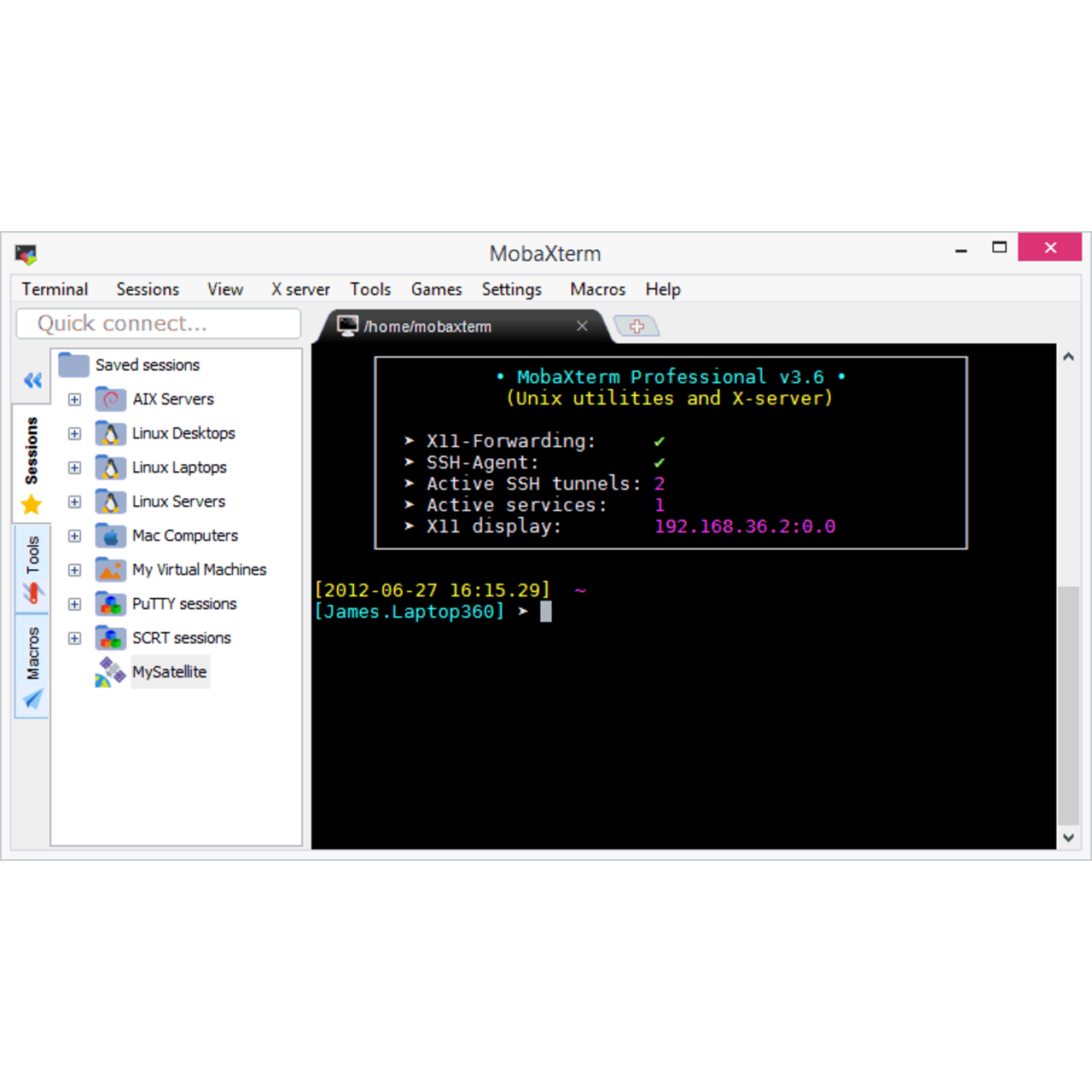Click in the Quick connect field
1092x1092 pixels.
click(x=159, y=324)
